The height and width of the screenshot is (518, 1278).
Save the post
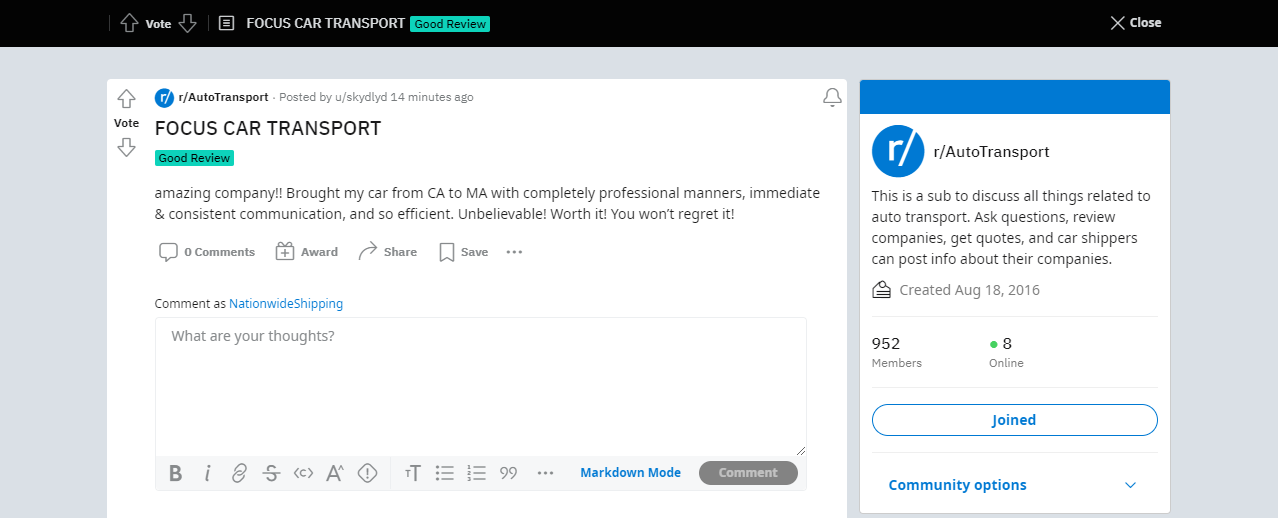[x=463, y=252]
